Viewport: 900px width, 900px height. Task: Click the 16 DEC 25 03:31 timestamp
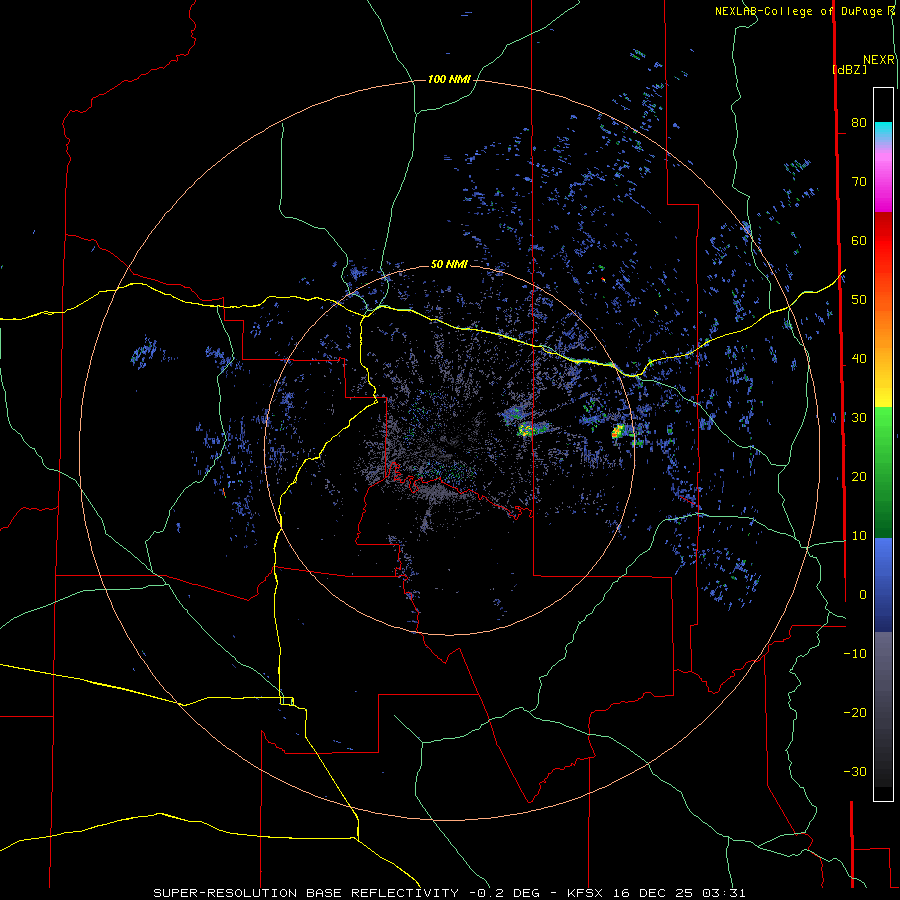tap(680, 893)
